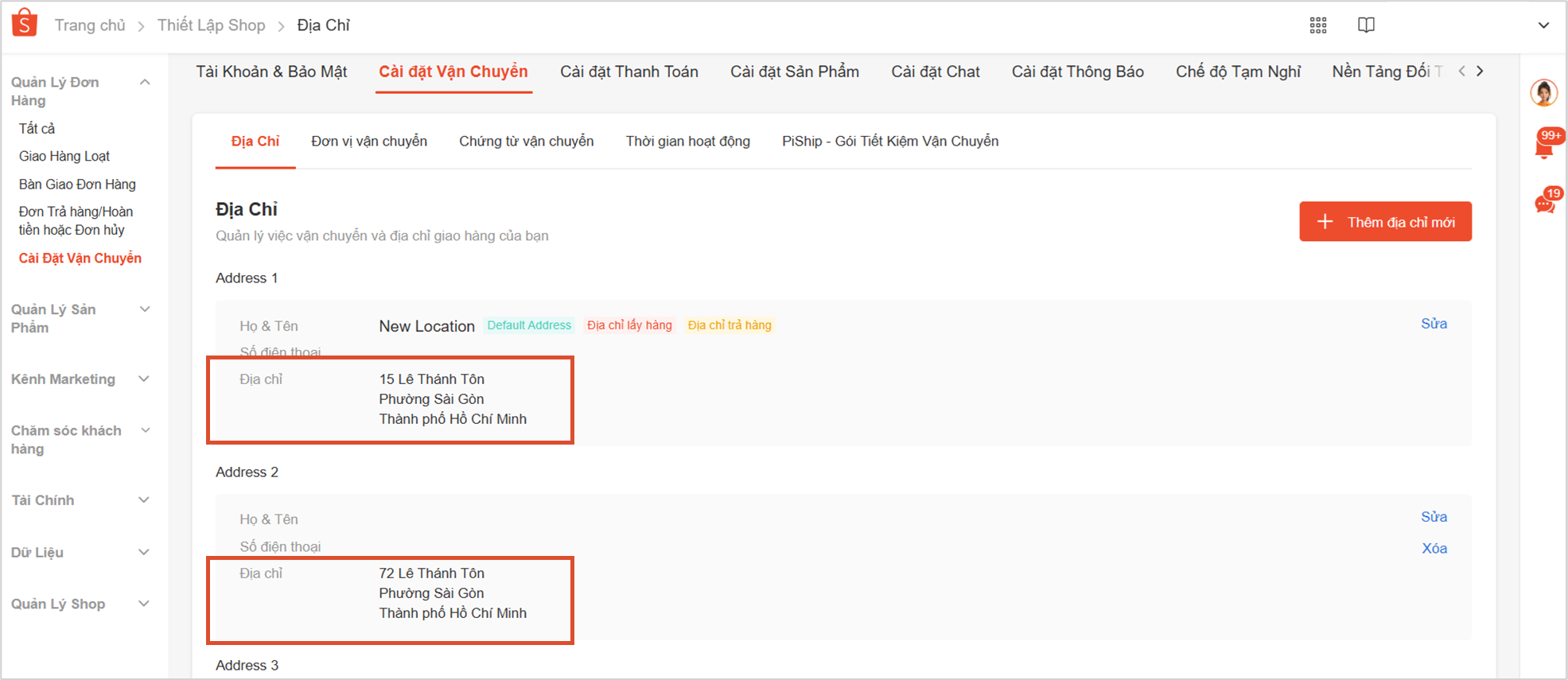The width and height of the screenshot is (1568, 680).
Task: Go to Thiết Lập Shop breadcrumb
Action: click(211, 25)
